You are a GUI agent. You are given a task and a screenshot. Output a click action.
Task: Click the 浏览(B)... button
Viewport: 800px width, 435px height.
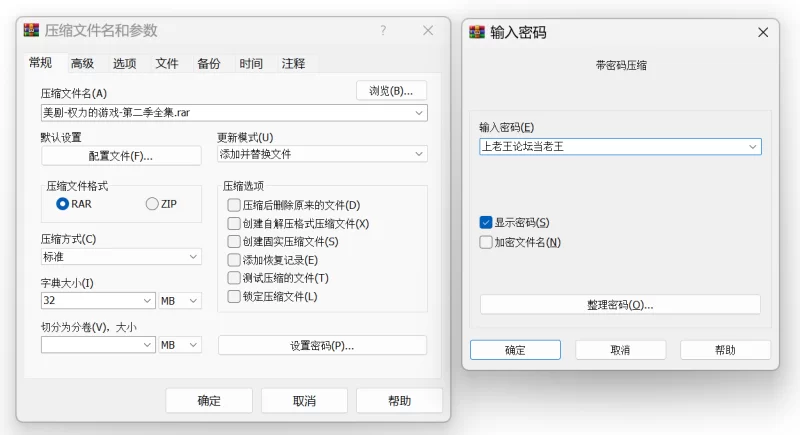(391, 91)
